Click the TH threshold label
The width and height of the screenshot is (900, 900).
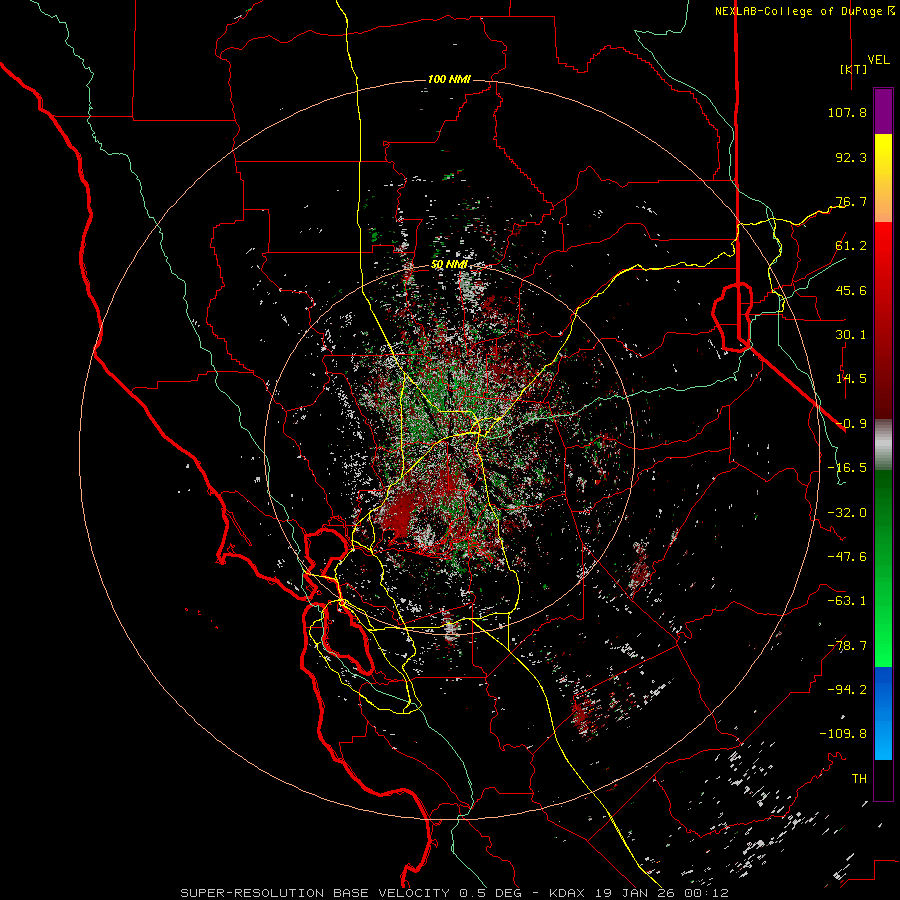pos(859,779)
